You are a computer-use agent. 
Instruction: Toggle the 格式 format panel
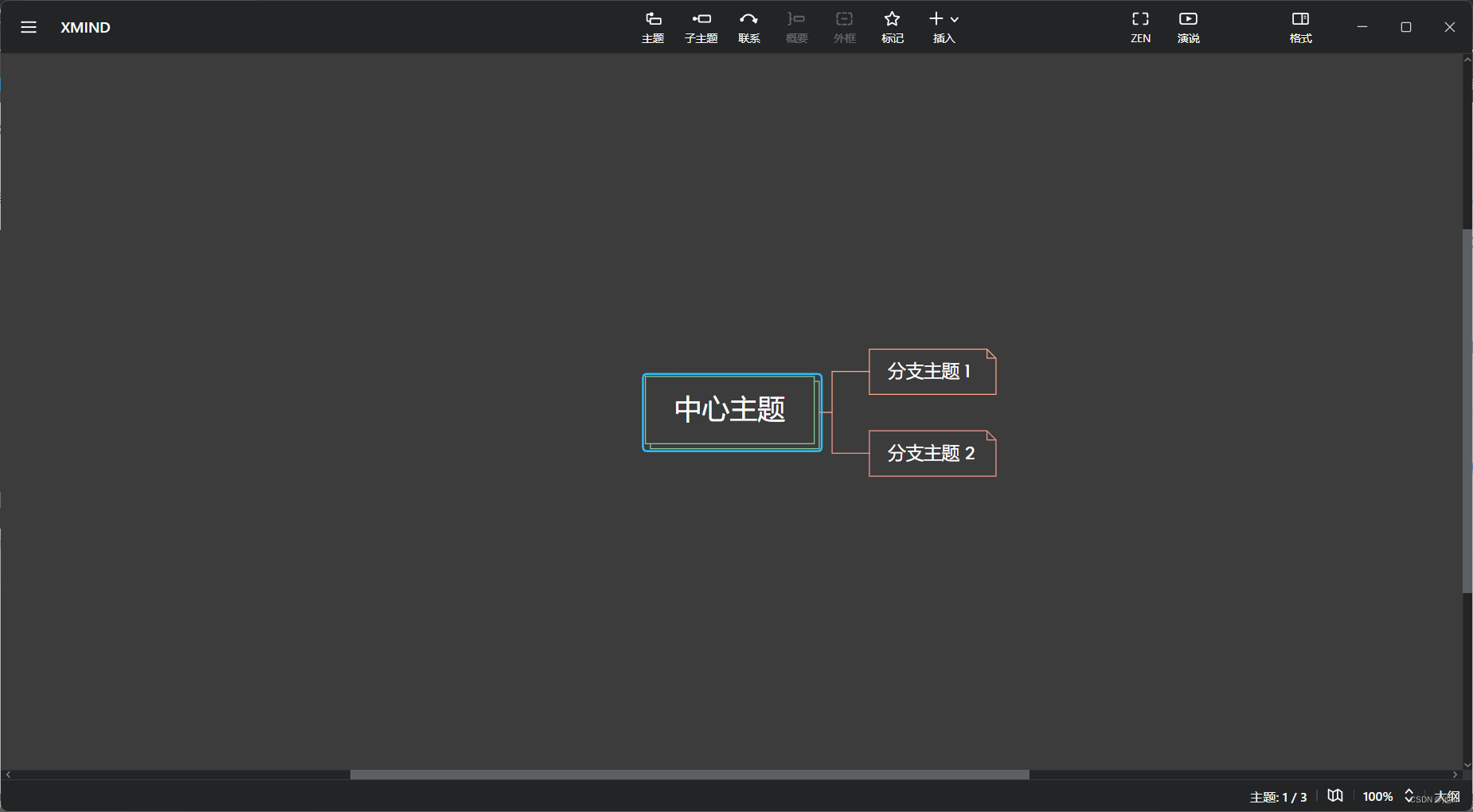(1300, 27)
